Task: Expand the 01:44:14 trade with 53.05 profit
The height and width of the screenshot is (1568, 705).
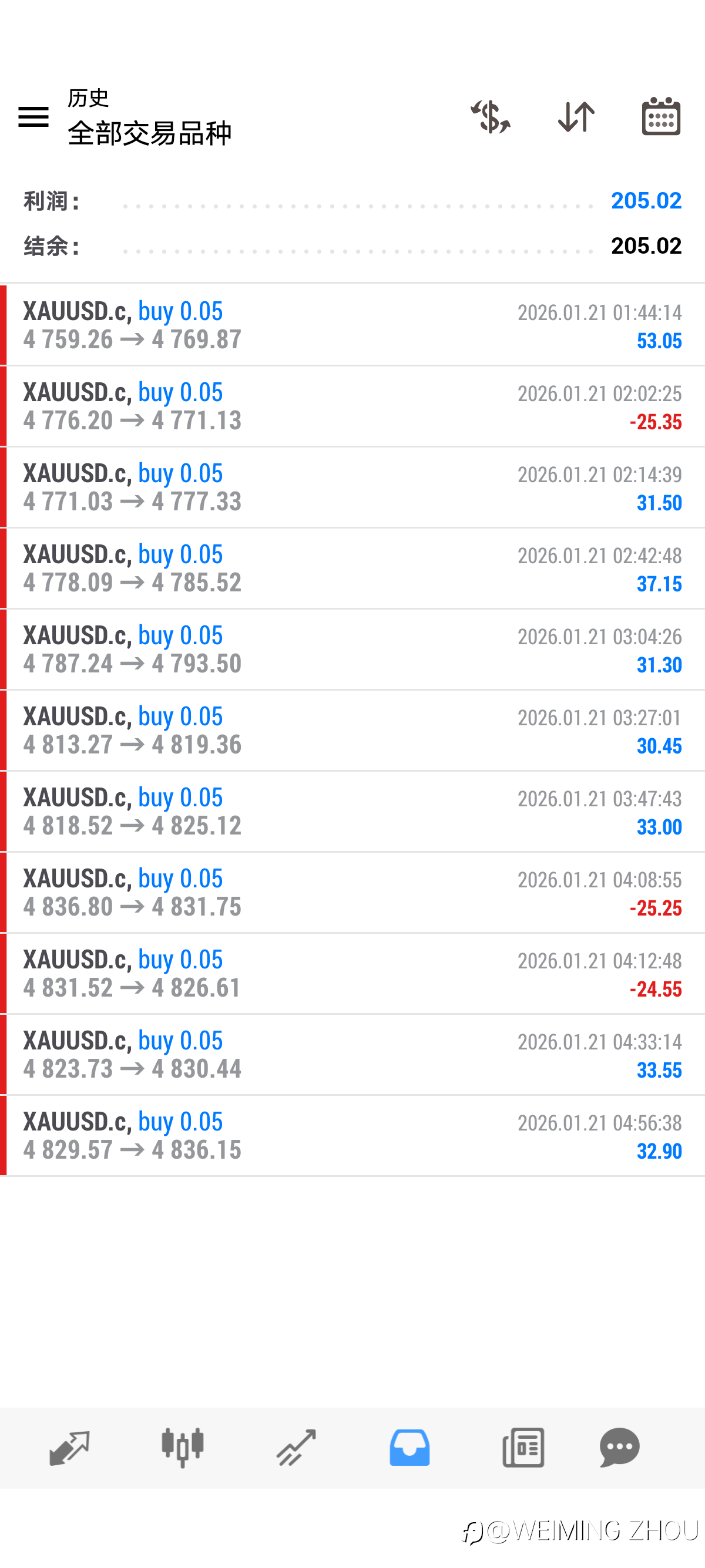Action: [352, 325]
